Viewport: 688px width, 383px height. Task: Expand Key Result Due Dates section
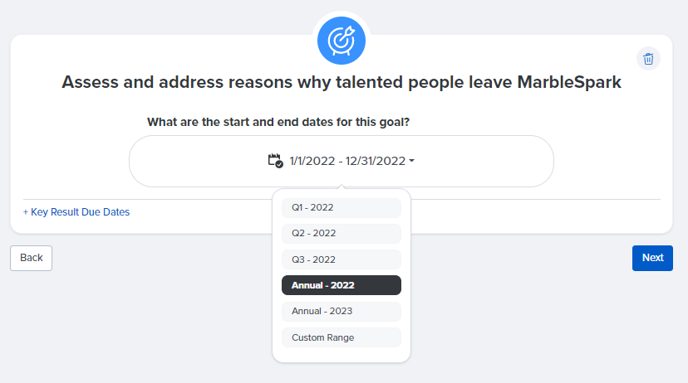pyautogui.click(x=76, y=212)
